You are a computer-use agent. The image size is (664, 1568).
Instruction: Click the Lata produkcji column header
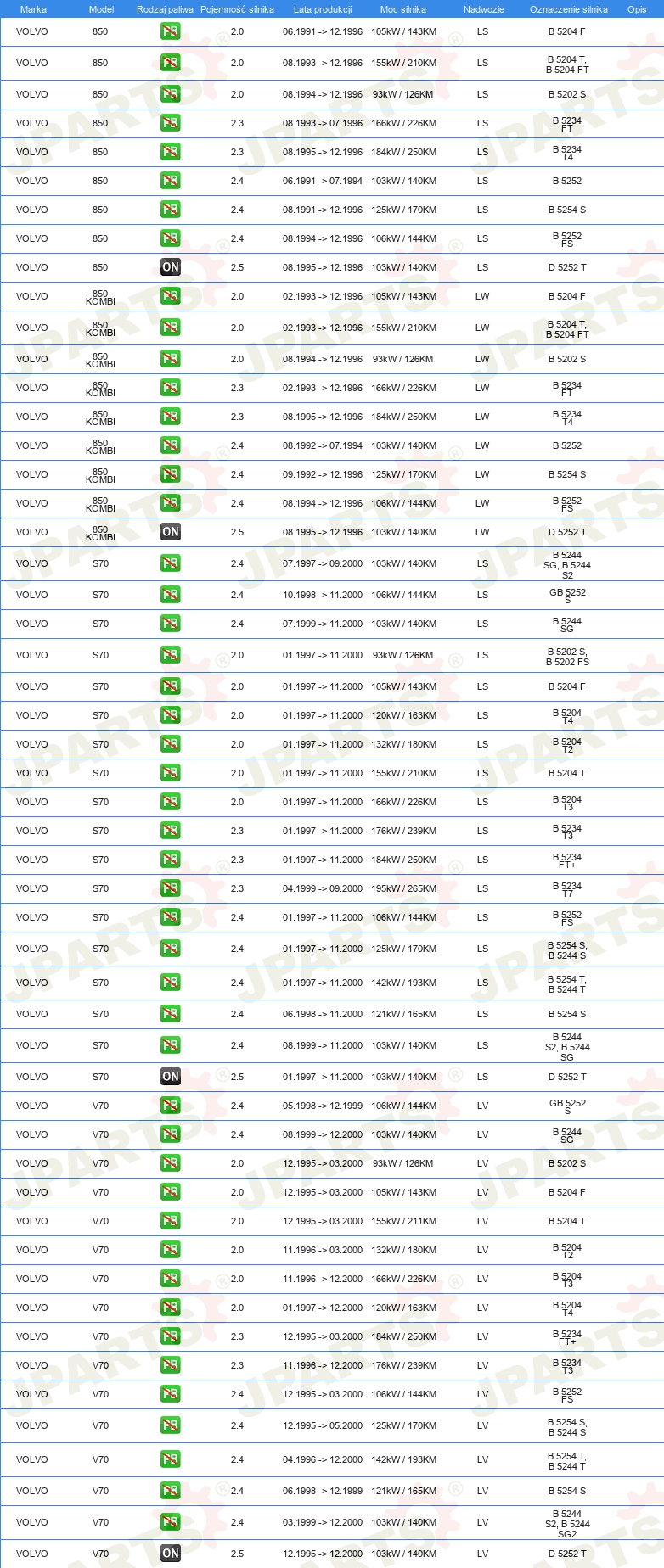[x=323, y=9]
